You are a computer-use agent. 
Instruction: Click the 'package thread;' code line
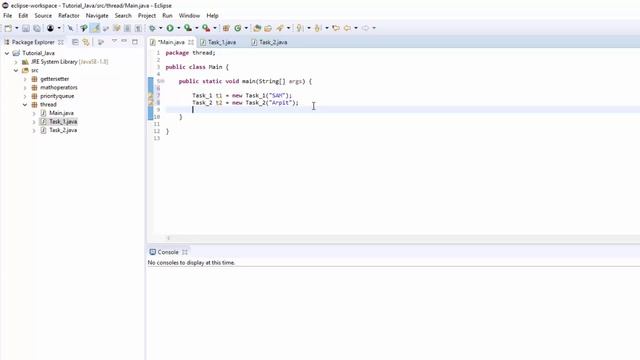click(190, 53)
